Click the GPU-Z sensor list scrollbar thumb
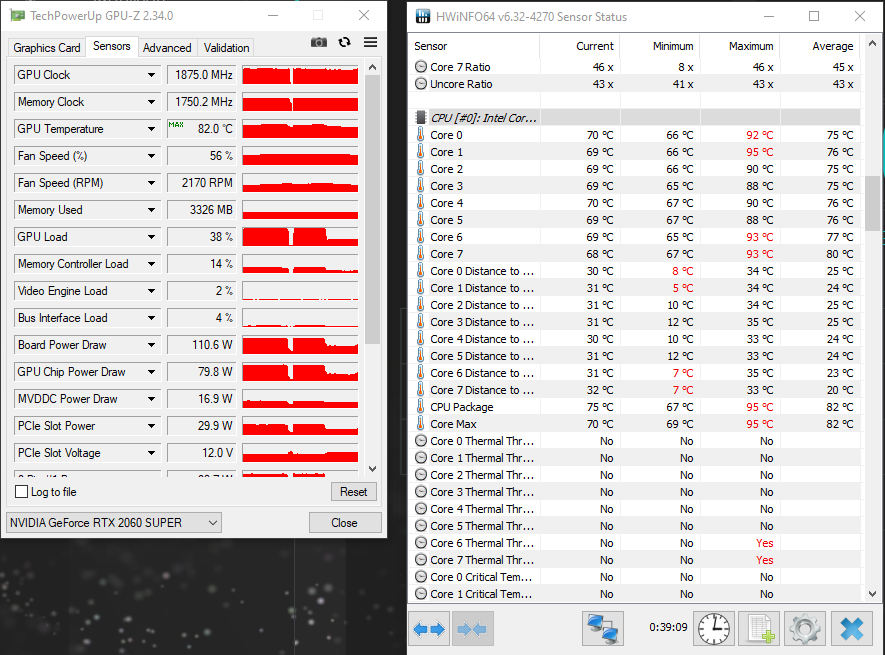885x655 pixels. [x=372, y=209]
